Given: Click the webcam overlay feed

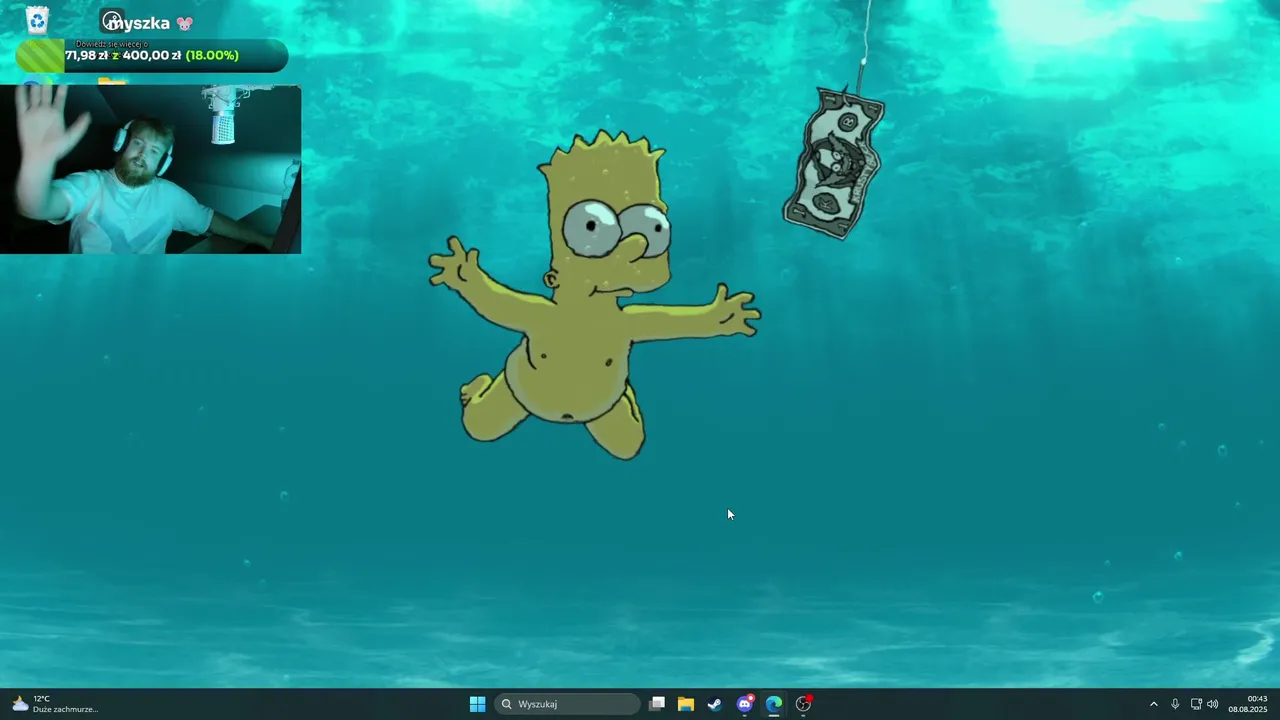Looking at the screenshot, I should pyautogui.click(x=150, y=169).
